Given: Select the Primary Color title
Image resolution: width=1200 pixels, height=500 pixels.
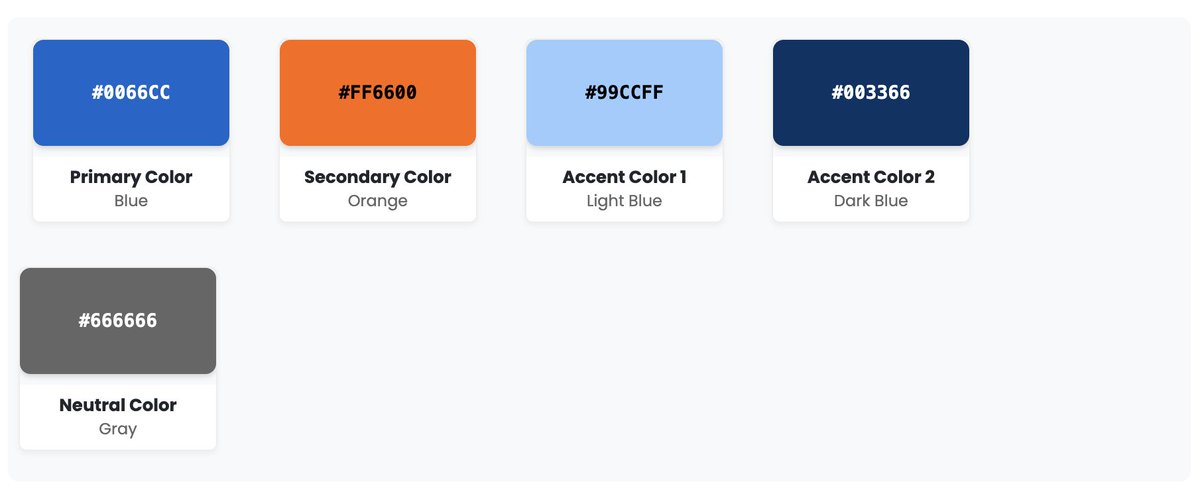Looking at the screenshot, I should 131,177.
